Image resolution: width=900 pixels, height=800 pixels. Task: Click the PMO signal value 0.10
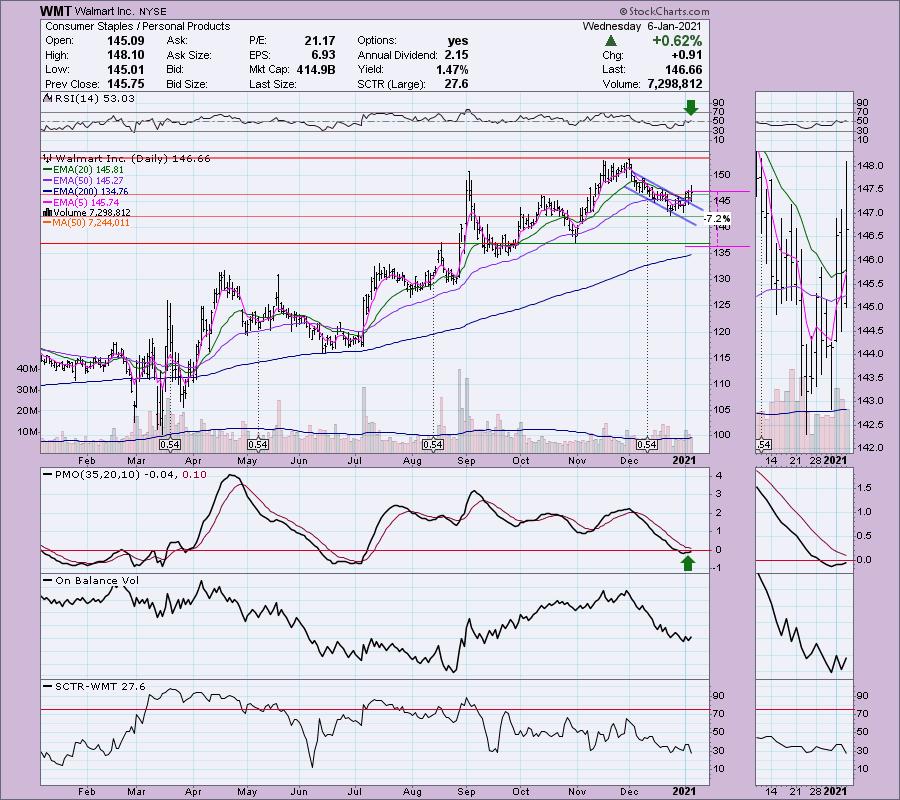coord(195,475)
